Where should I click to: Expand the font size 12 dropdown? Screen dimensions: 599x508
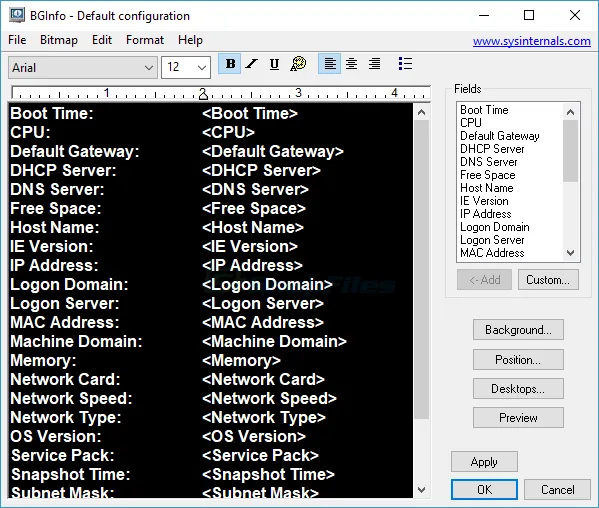186,68
